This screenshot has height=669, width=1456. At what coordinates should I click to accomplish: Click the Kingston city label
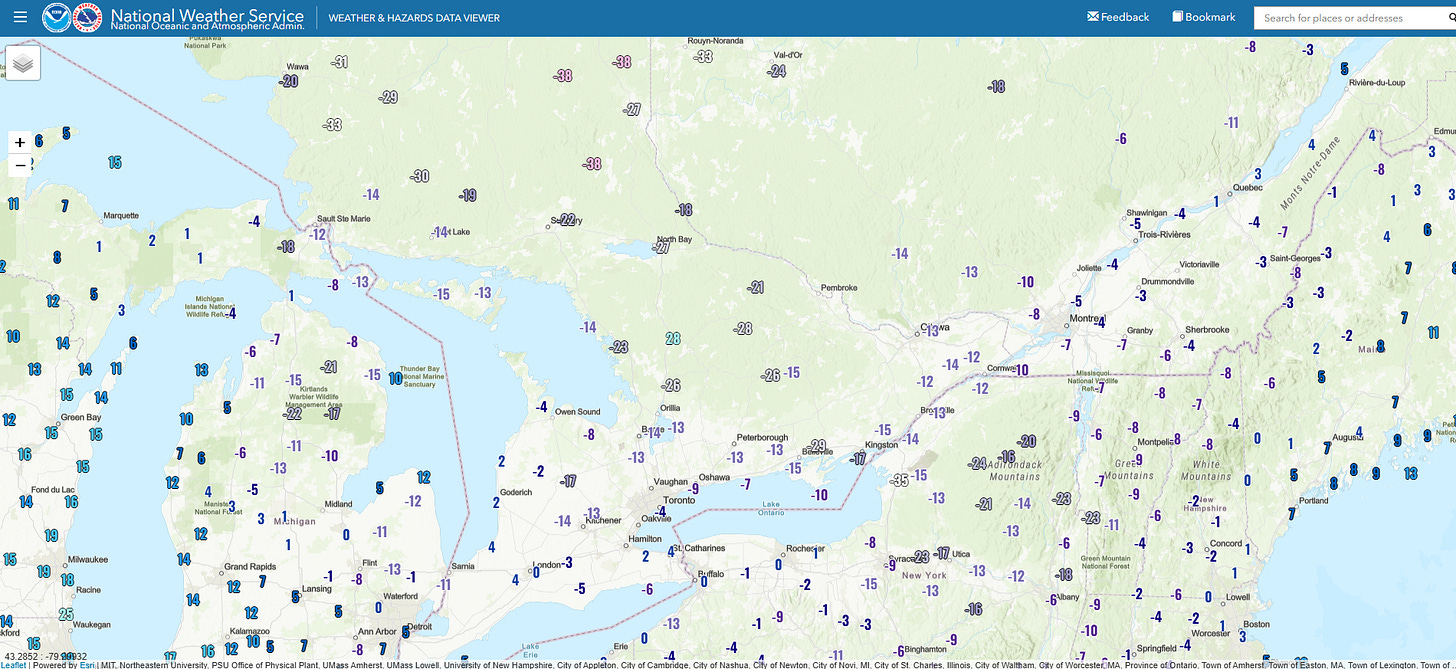pyautogui.click(x=882, y=444)
